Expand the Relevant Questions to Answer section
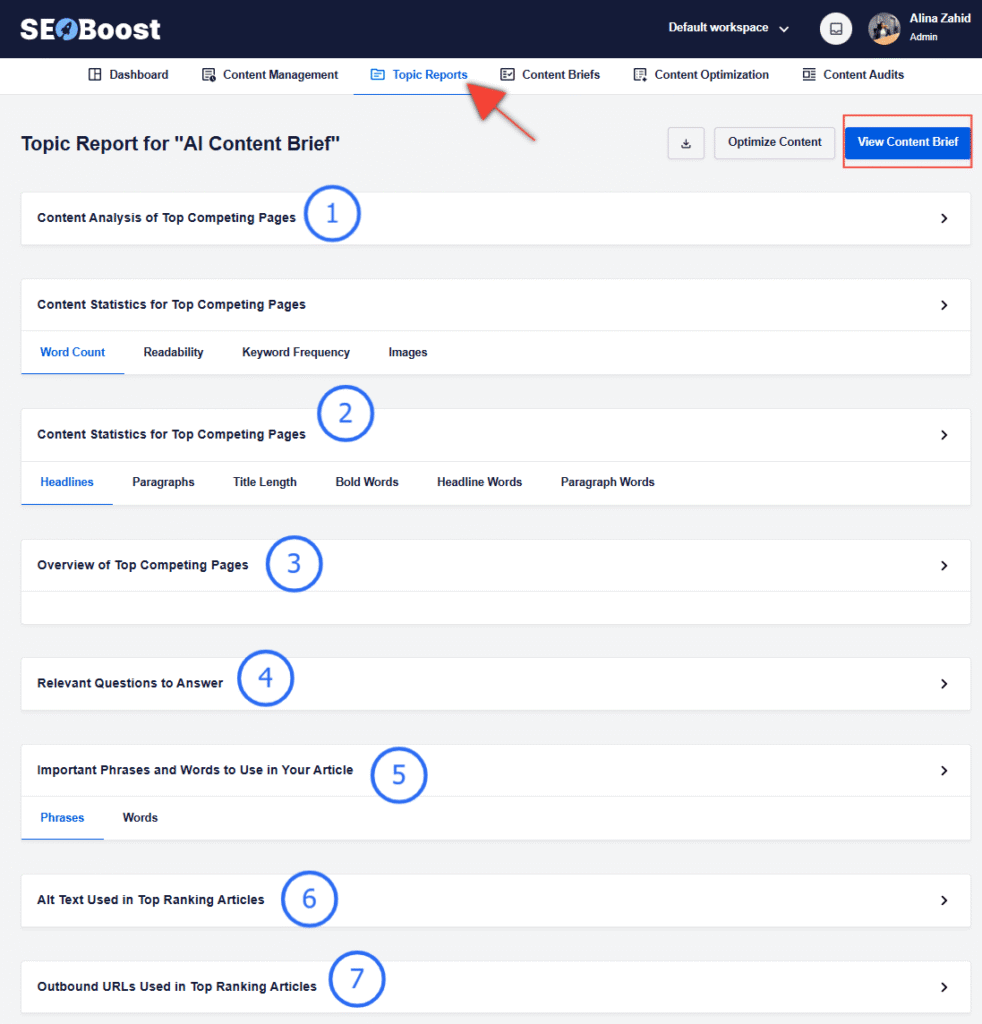 [941, 684]
